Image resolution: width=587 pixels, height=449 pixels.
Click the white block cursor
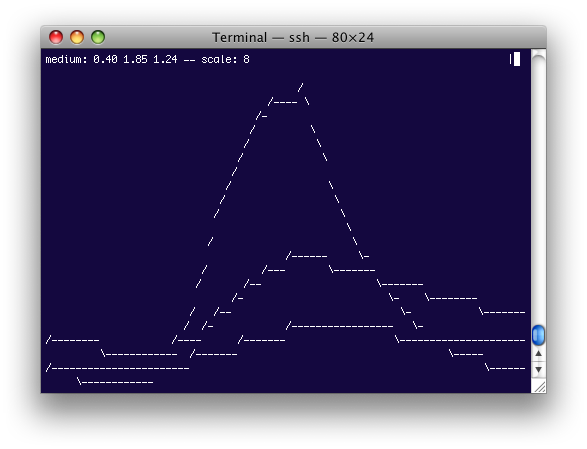pyautogui.click(x=517, y=59)
